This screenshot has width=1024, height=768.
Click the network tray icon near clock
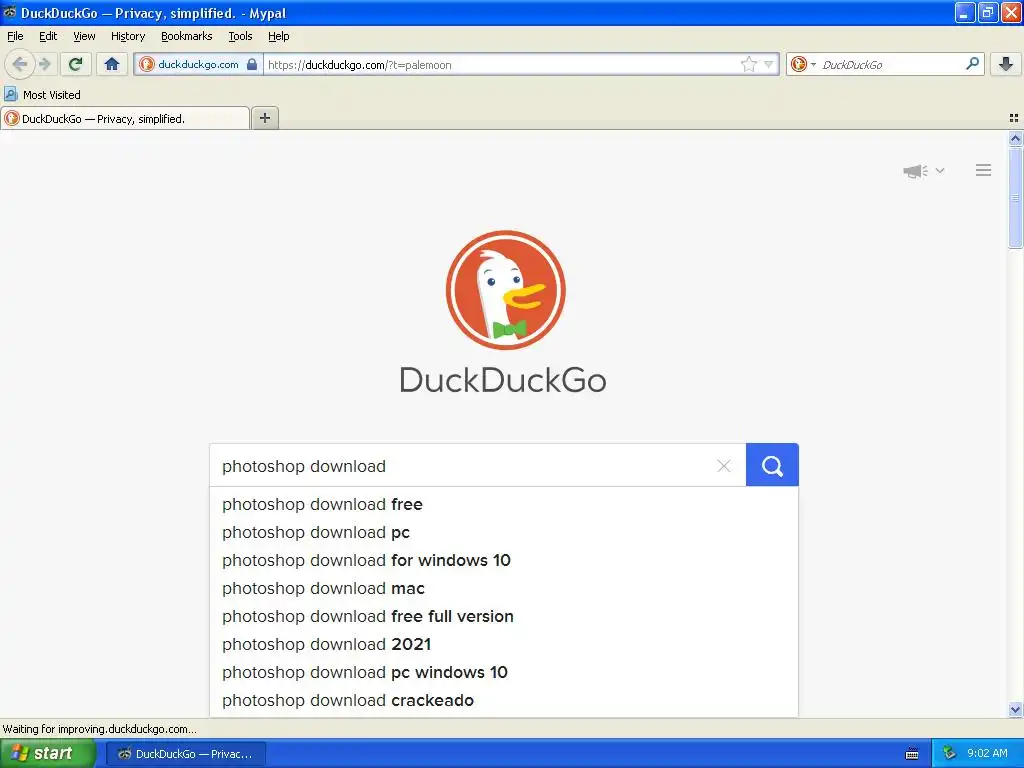950,754
